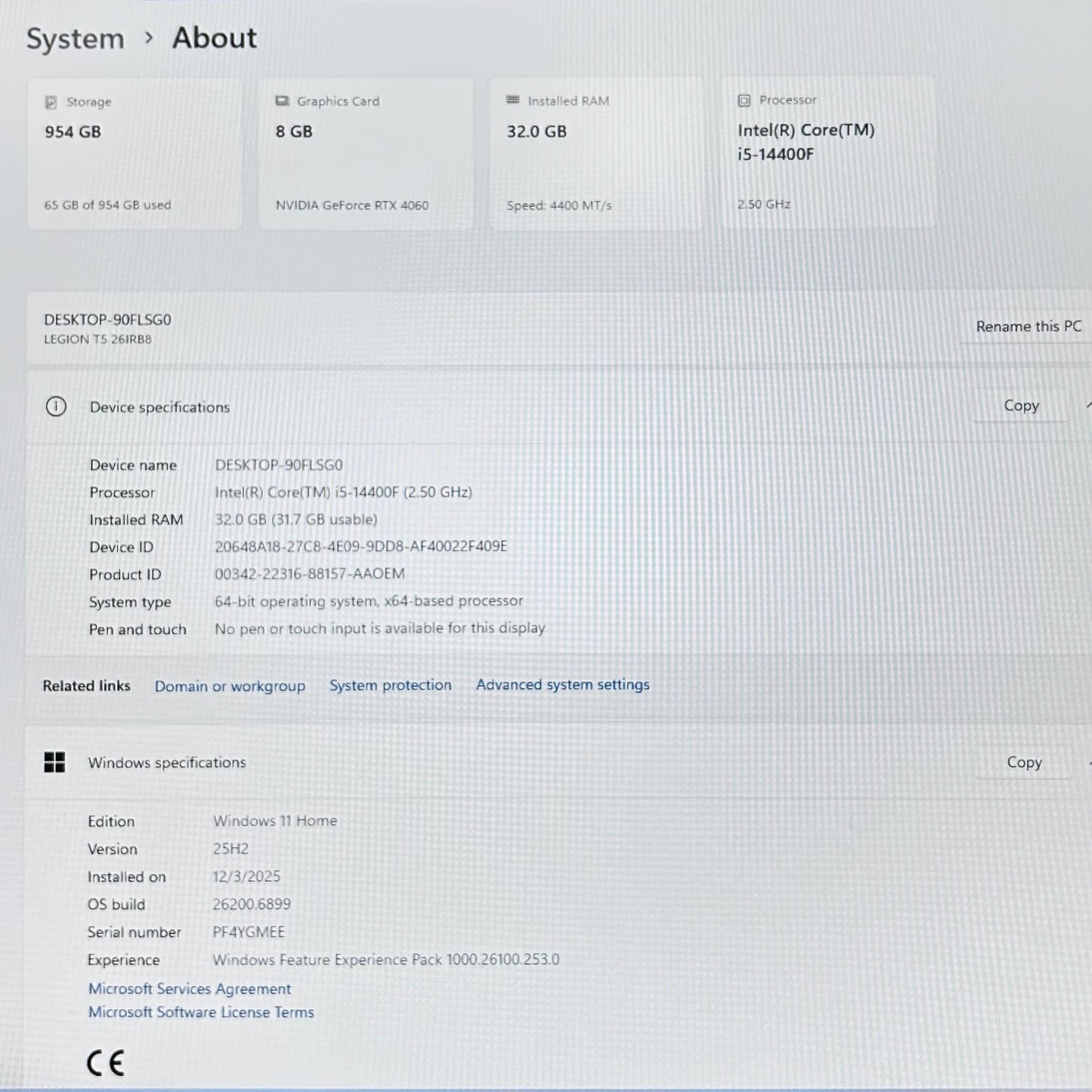The width and height of the screenshot is (1092, 1092).
Task: Click the info icon beside Device specifications
Action: pyautogui.click(x=56, y=407)
